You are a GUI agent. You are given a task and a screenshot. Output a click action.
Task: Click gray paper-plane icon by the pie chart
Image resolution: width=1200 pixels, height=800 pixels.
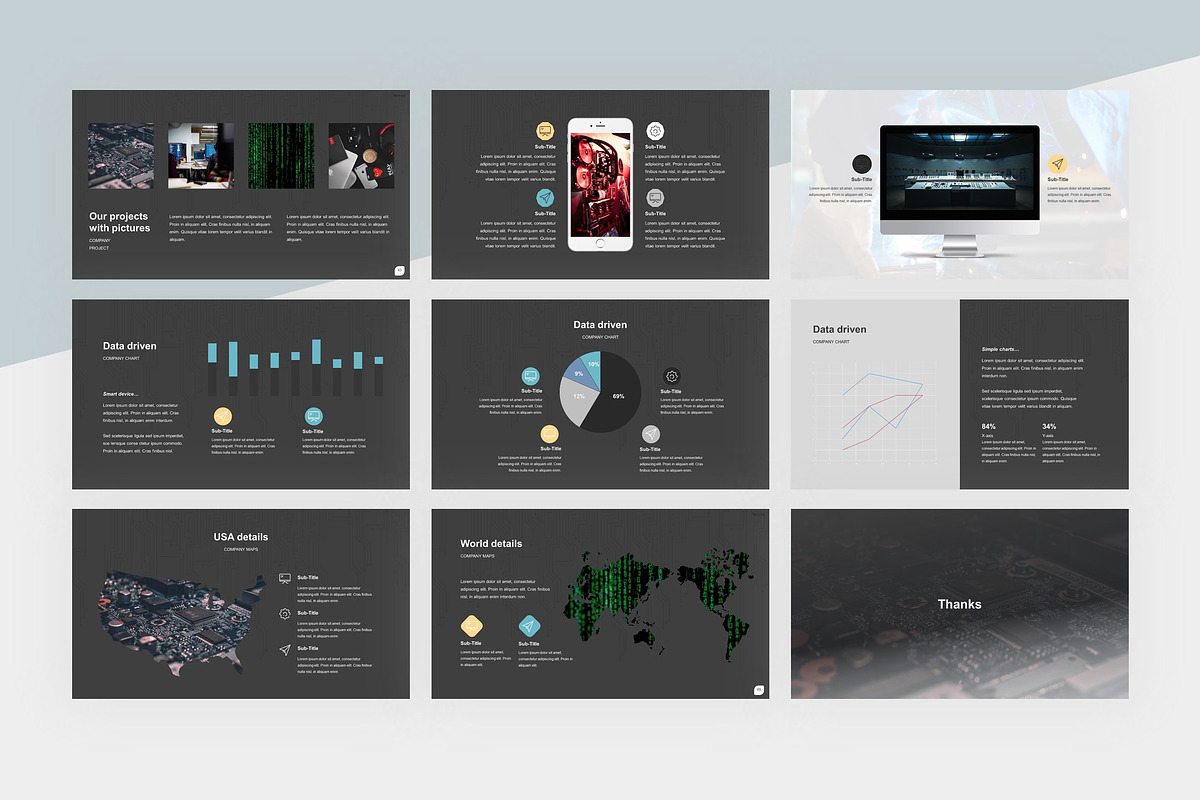pyautogui.click(x=651, y=434)
